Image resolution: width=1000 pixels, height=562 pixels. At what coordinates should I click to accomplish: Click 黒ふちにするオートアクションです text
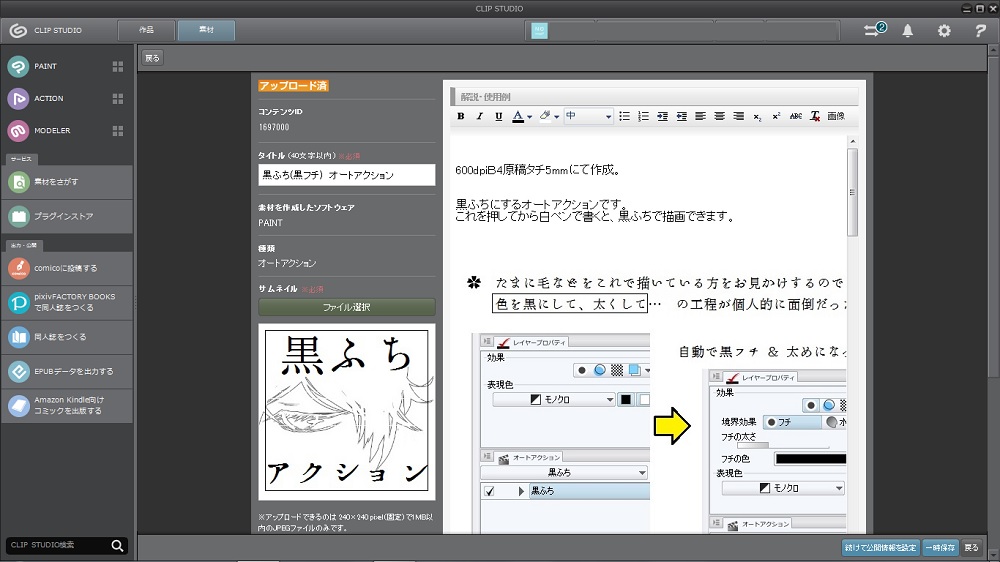tap(542, 205)
